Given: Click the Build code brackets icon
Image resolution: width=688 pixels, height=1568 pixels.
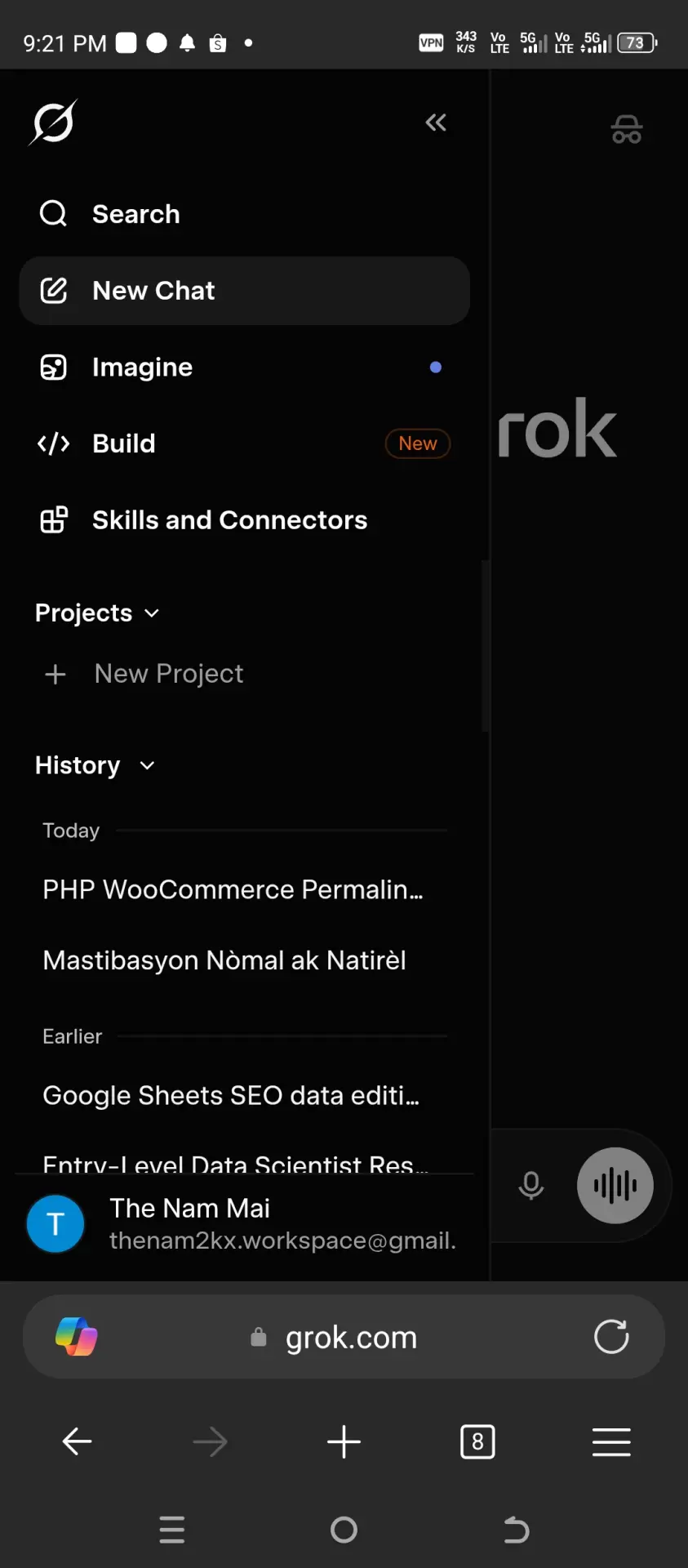Looking at the screenshot, I should [54, 443].
